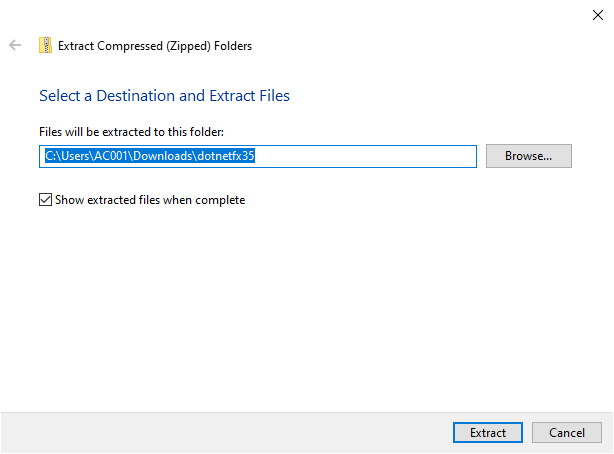Cancel the extraction wizard

[566, 433]
